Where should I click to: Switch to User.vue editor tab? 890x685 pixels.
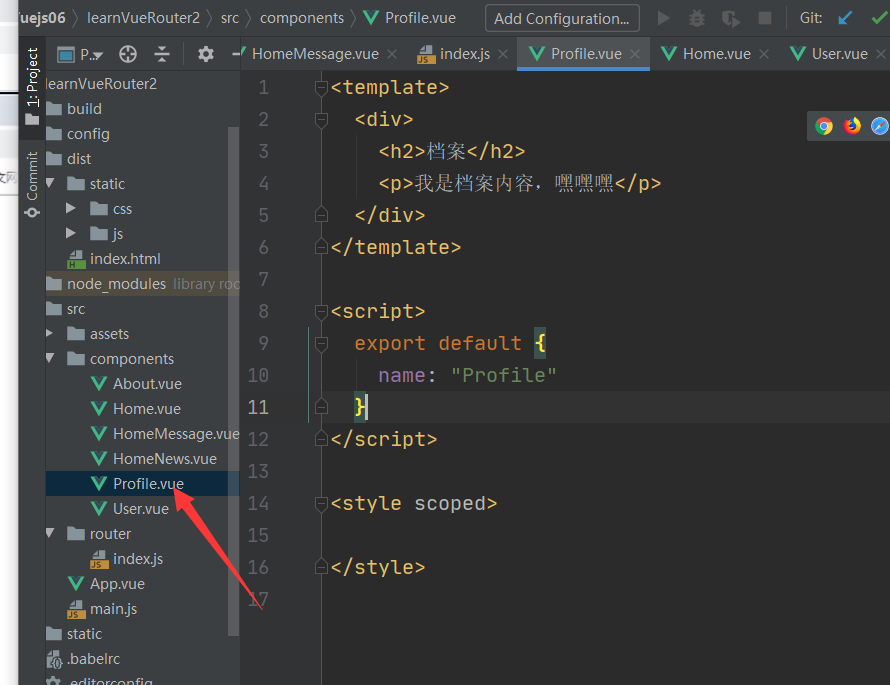pos(829,54)
